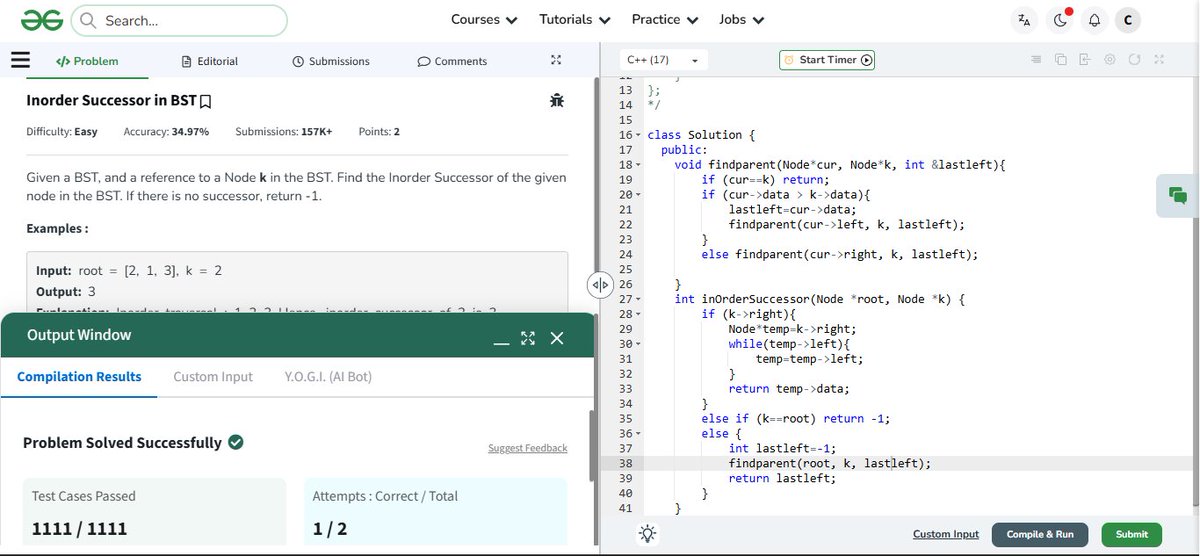Reset the code with refresh icon
1200x556 pixels.
(1134, 60)
